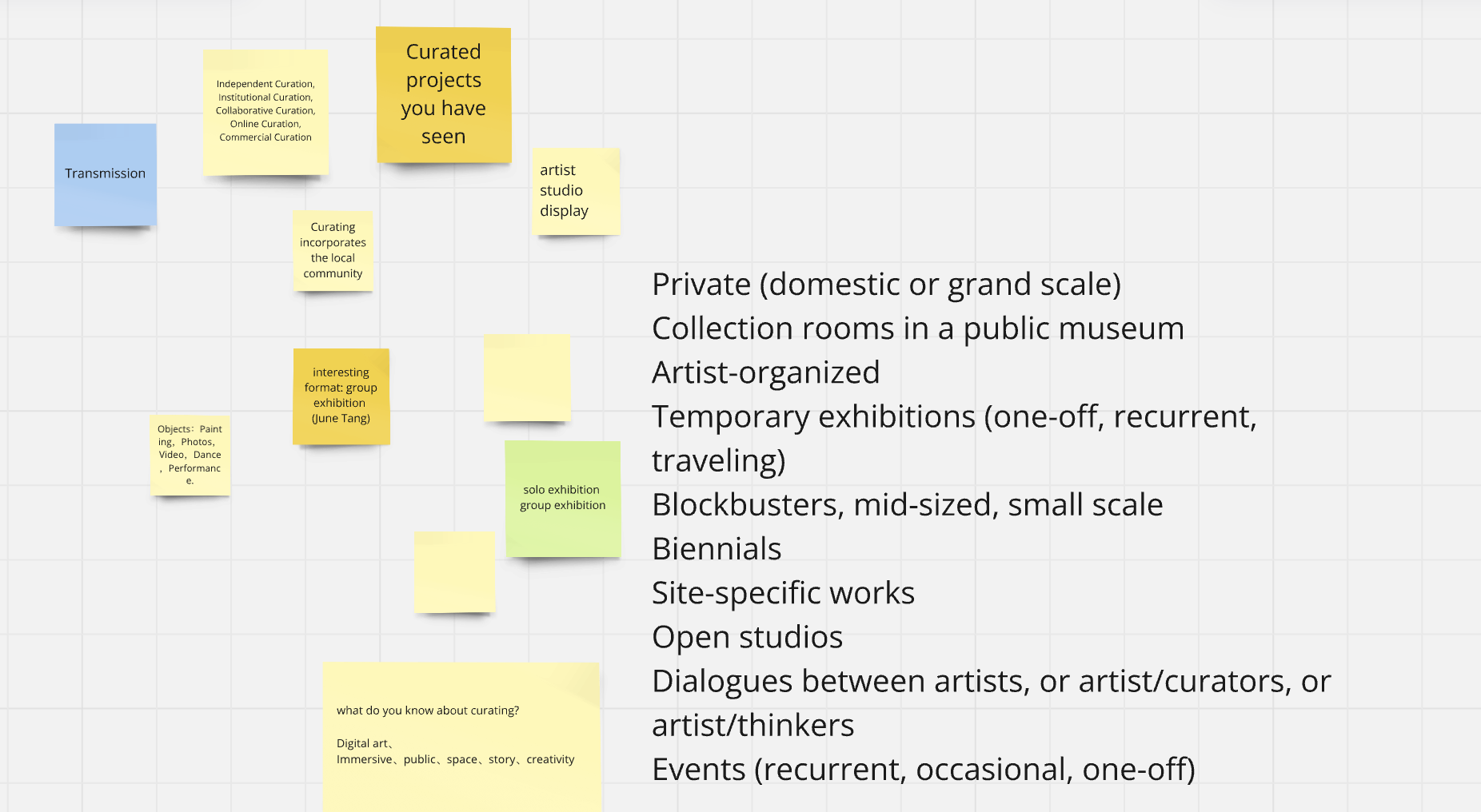Viewport: 1481px width, 812px height.
Task: Select the blue Transmission sticky note
Action: click(105, 173)
